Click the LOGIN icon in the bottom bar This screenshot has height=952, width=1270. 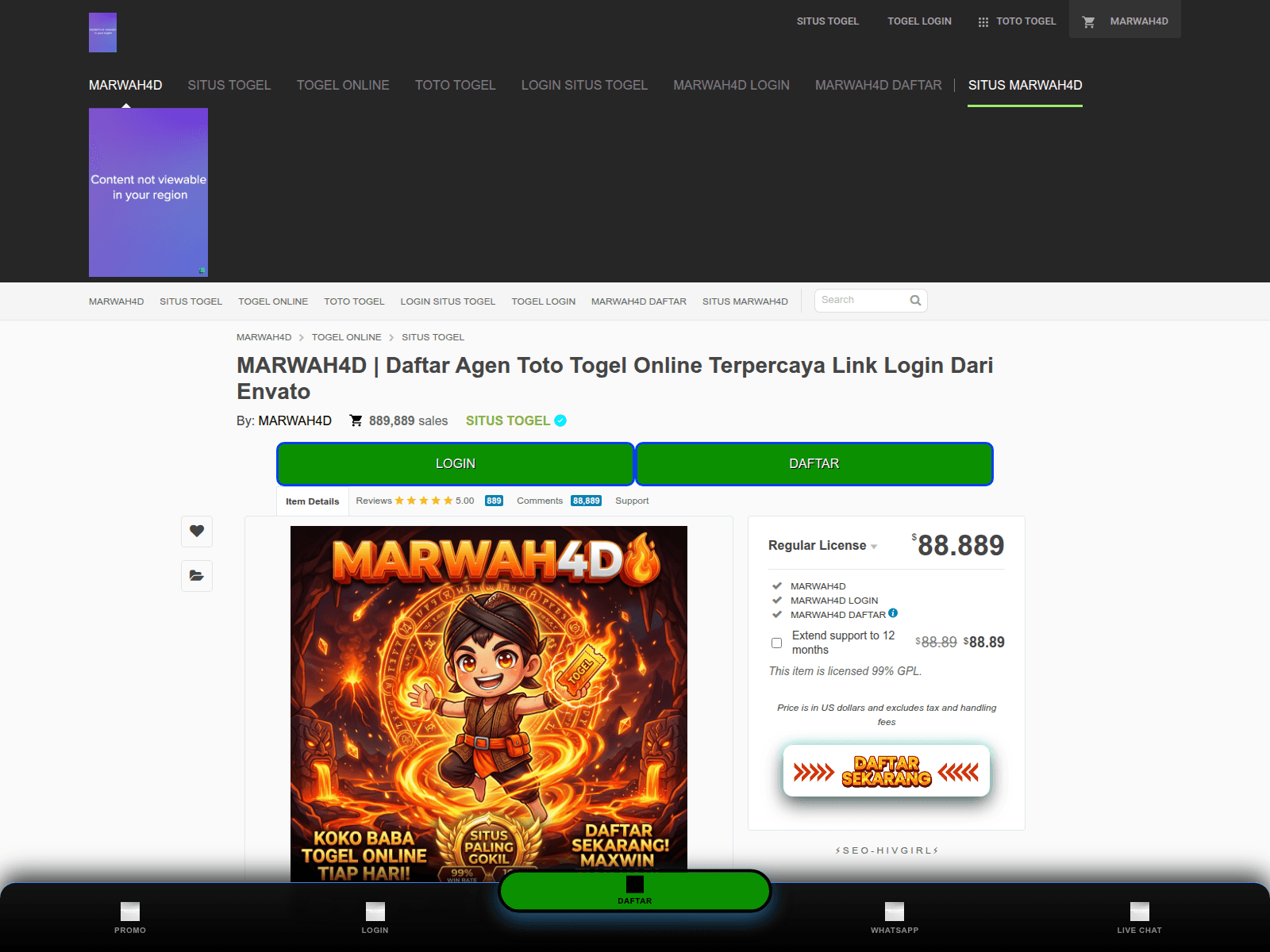(x=375, y=912)
